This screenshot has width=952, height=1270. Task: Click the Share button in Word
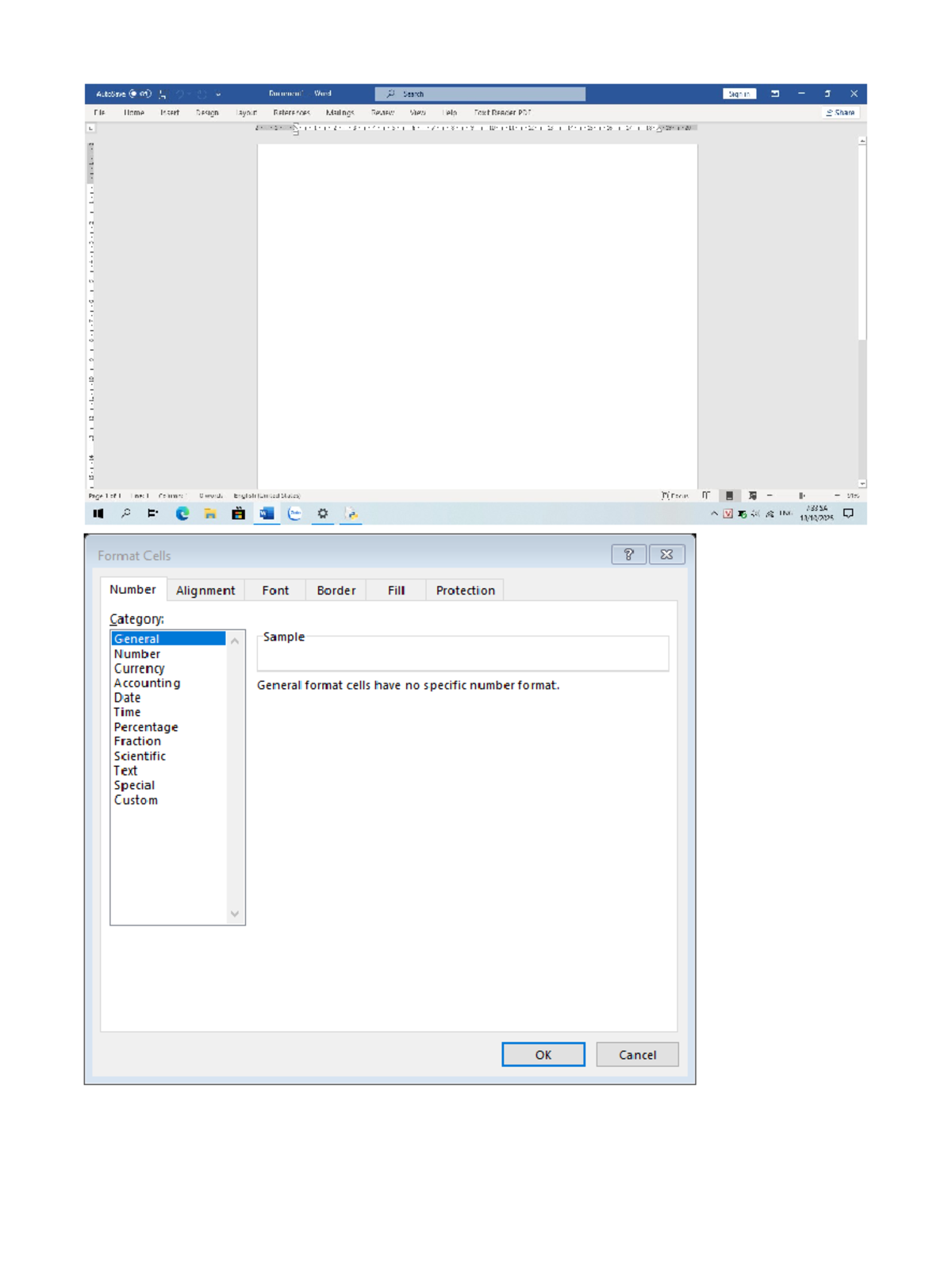(x=840, y=113)
